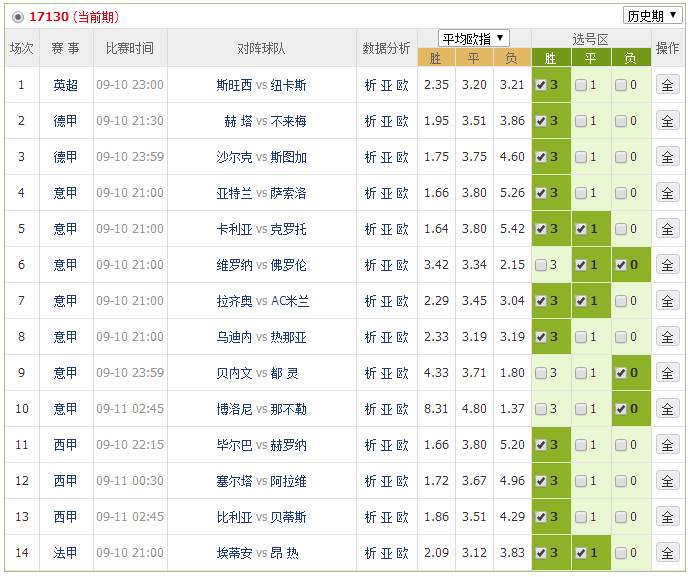Click the 毕尔巴 home team link
Screen dimensions: 688x577
pos(234,445)
